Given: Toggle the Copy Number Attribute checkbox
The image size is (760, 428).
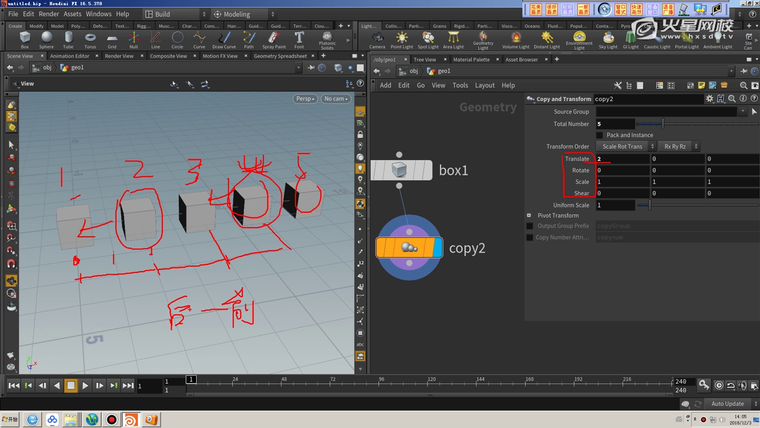Looking at the screenshot, I should point(529,237).
